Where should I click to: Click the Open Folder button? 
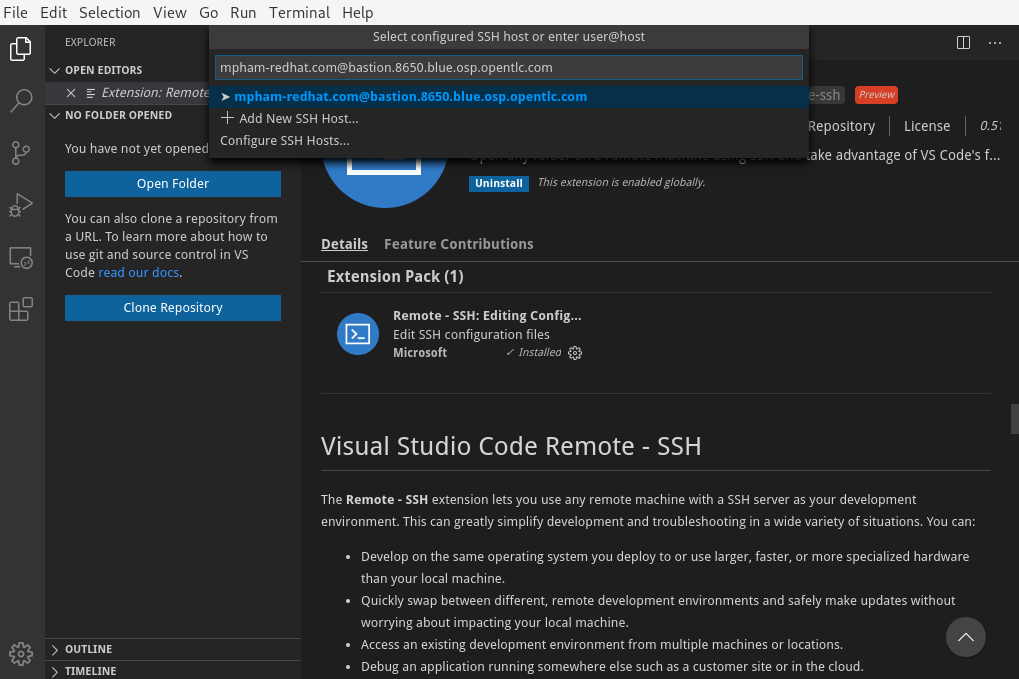point(173,184)
